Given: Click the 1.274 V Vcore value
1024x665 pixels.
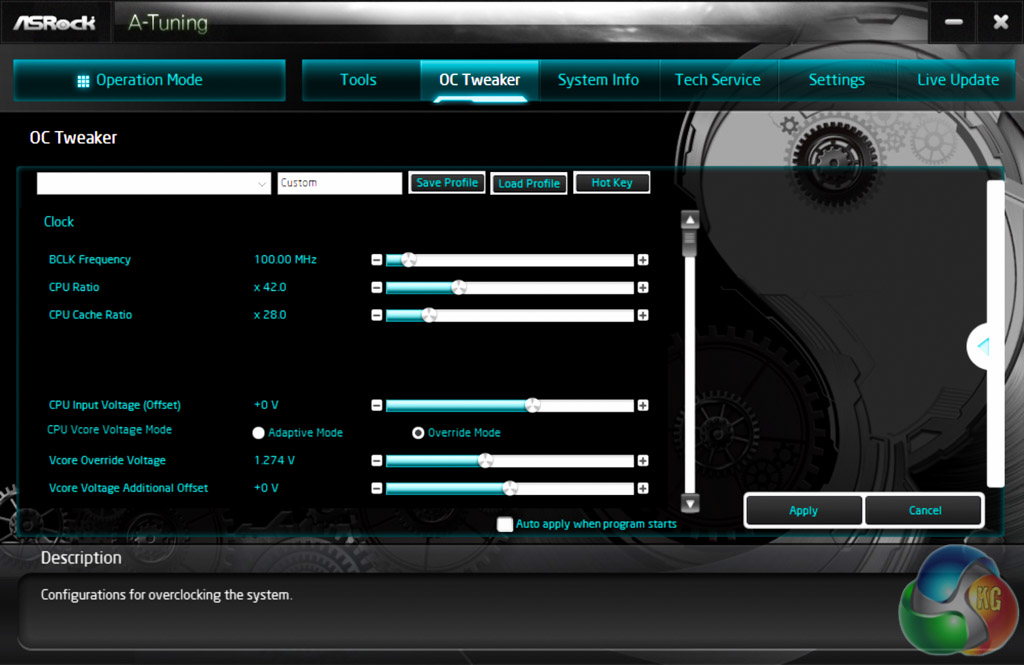Looking at the screenshot, I should (x=274, y=461).
